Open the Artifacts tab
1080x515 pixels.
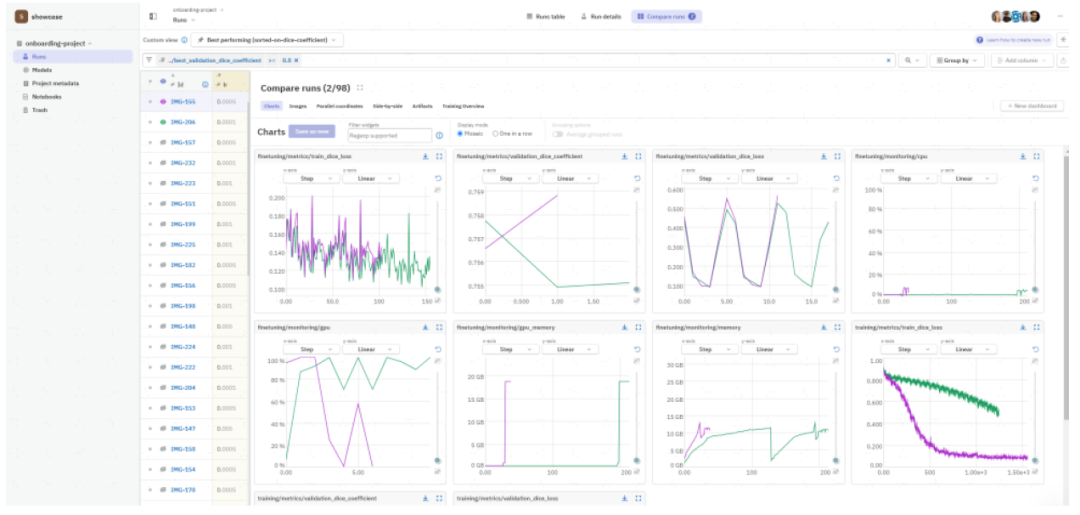pyautogui.click(x=422, y=107)
